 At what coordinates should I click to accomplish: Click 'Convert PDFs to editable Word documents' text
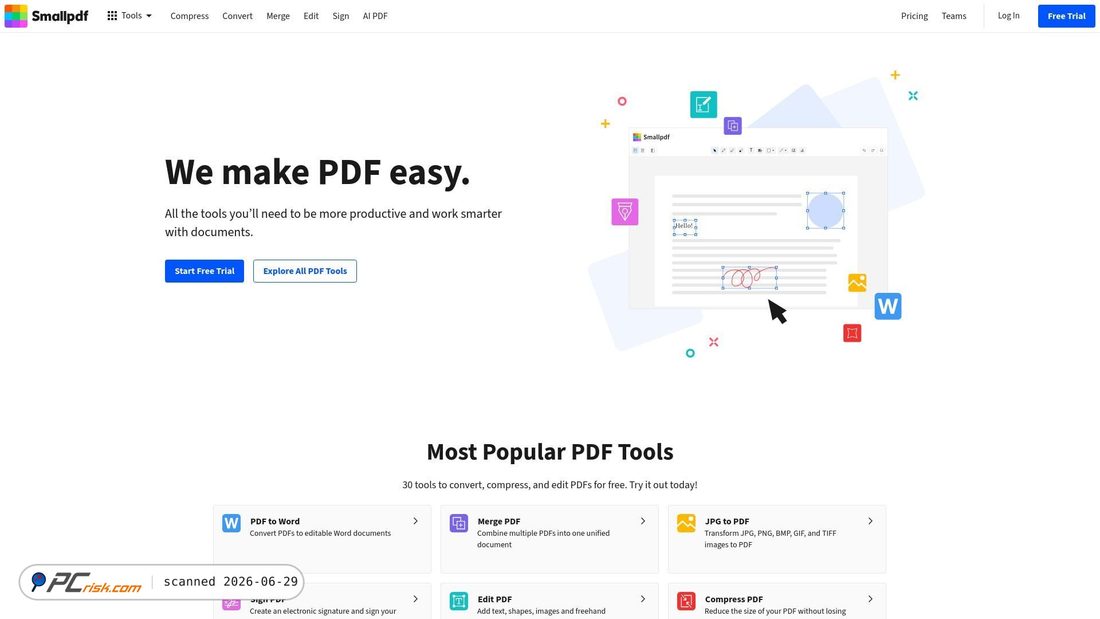320,533
